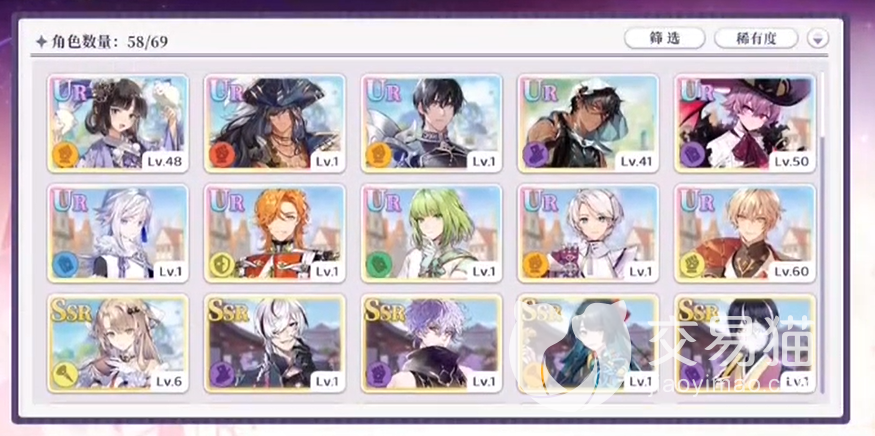This screenshot has height=436, width=875.
Task: Select the SSR card with black and white hair
Action: [275, 343]
